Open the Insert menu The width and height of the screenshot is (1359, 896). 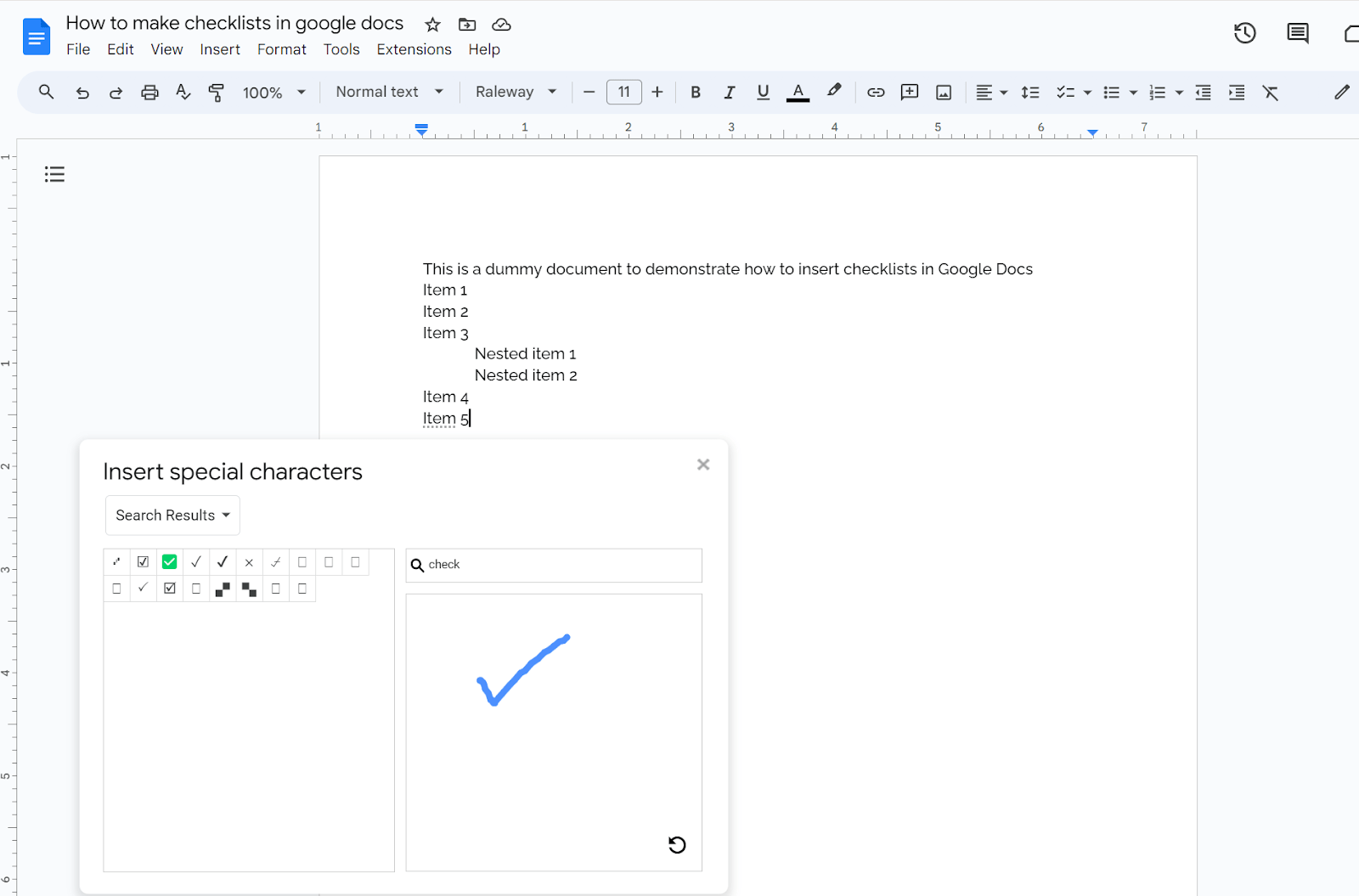[x=220, y=49]
